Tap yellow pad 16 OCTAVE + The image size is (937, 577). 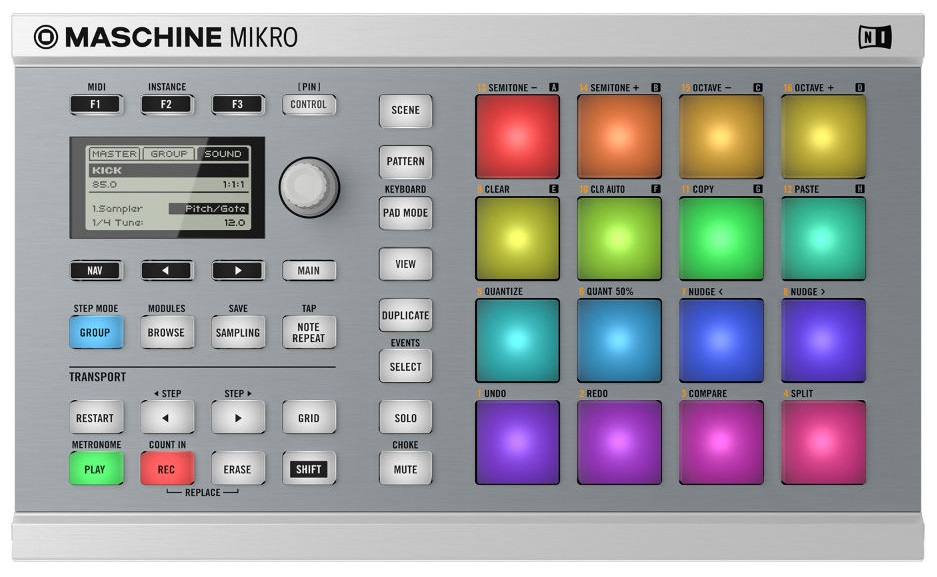(823, 137)
